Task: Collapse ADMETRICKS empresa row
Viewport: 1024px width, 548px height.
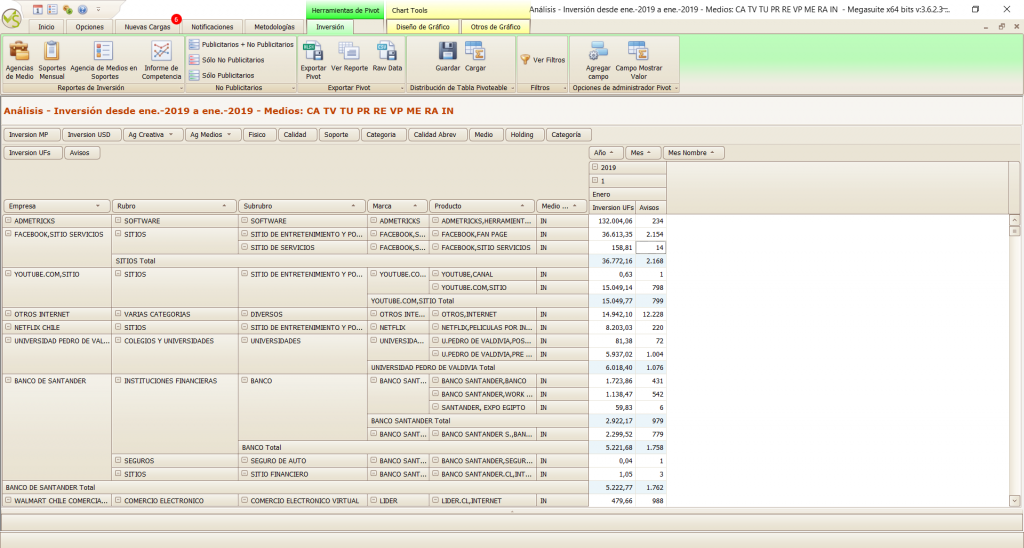Action: (8, 221)
